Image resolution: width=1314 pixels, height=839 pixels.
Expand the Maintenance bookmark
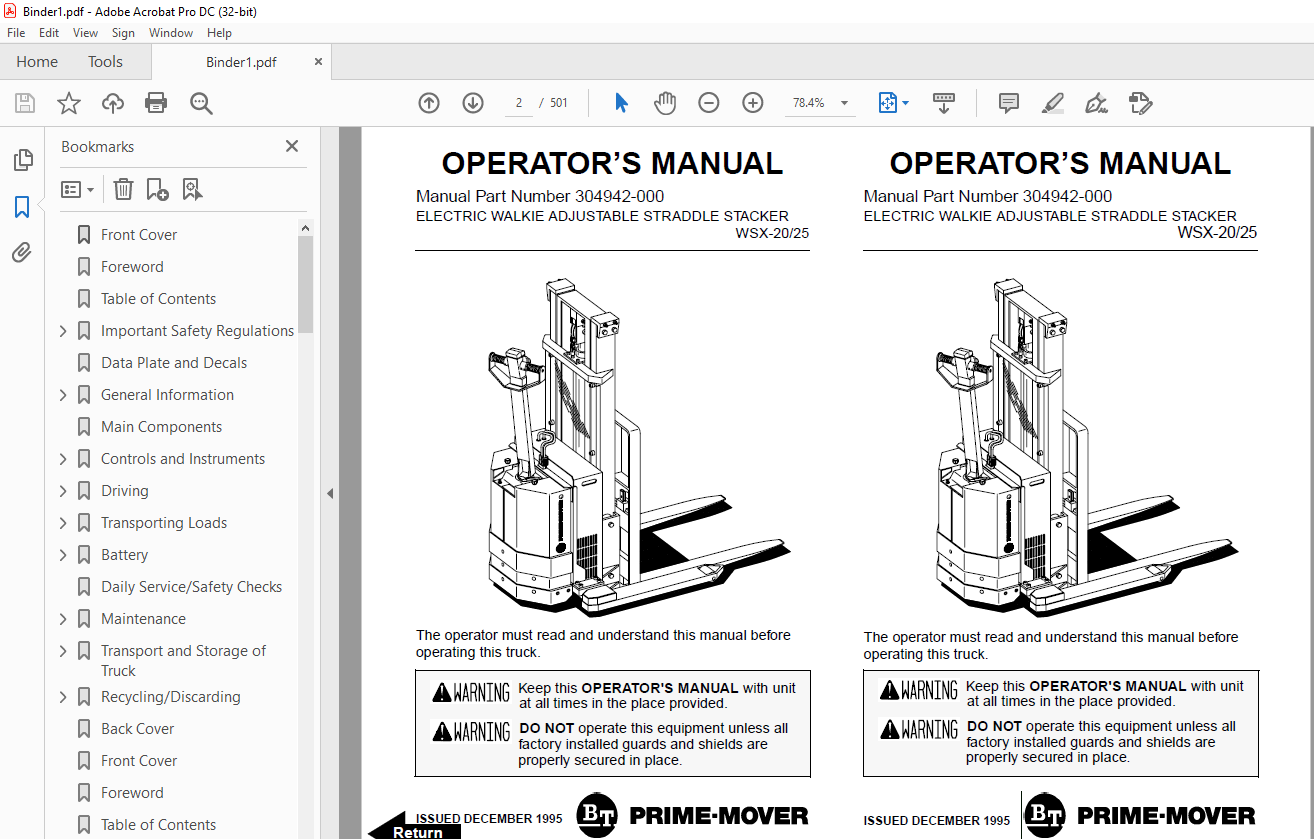[63, 619]
